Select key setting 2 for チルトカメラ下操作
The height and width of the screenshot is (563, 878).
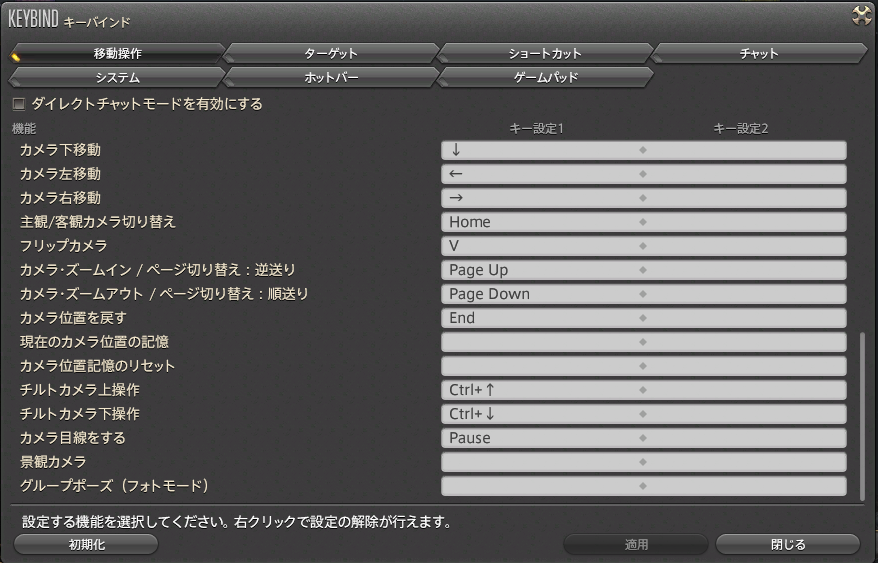[745, 414]
